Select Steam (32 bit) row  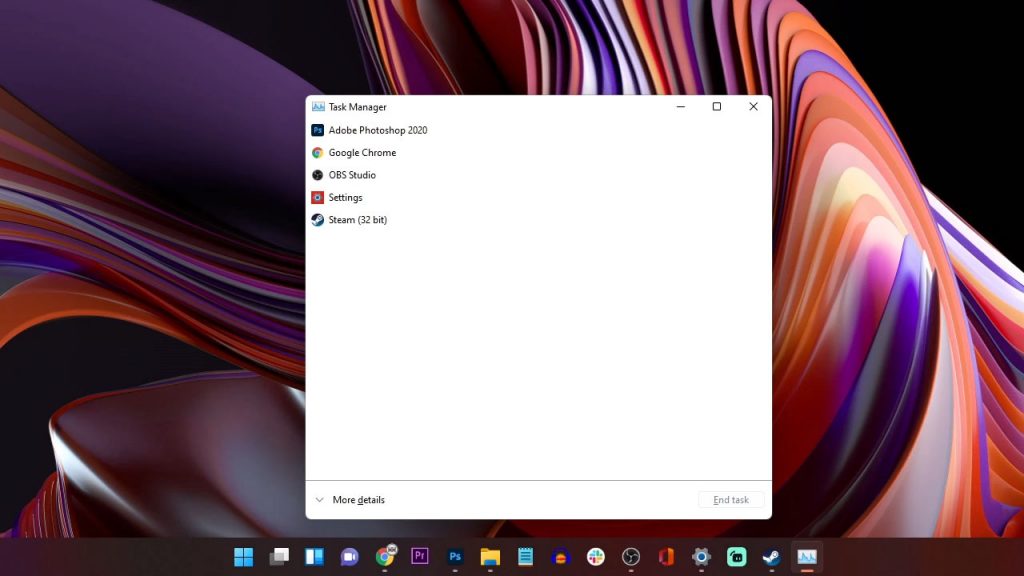pos(539,219)
